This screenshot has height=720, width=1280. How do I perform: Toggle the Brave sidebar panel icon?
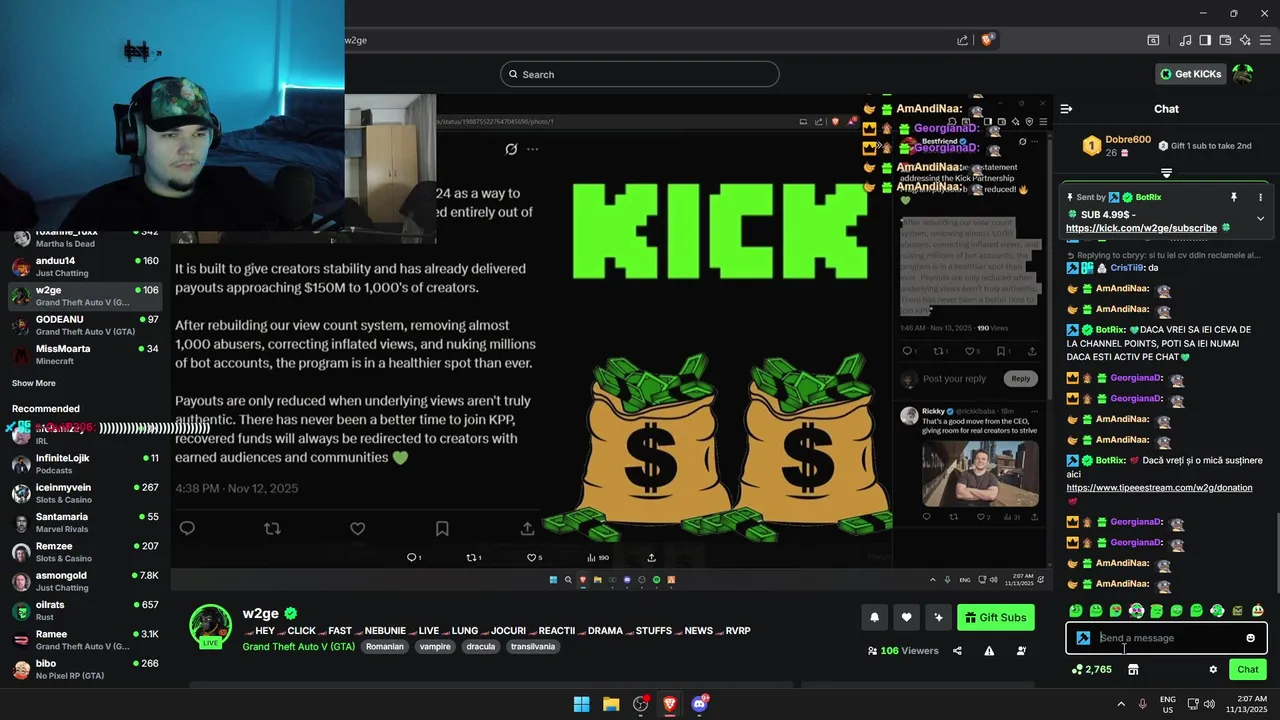pos(1205,40)
